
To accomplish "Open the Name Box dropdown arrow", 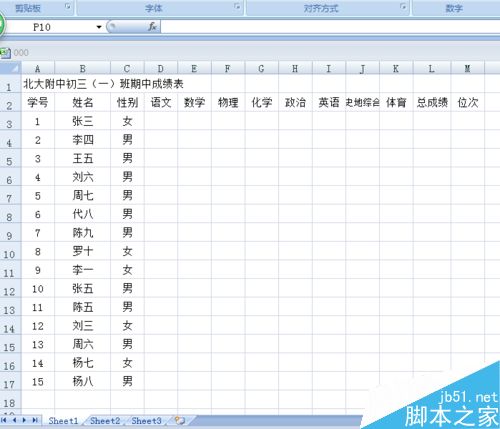I will pyautogui.click(x=99, y=27).
